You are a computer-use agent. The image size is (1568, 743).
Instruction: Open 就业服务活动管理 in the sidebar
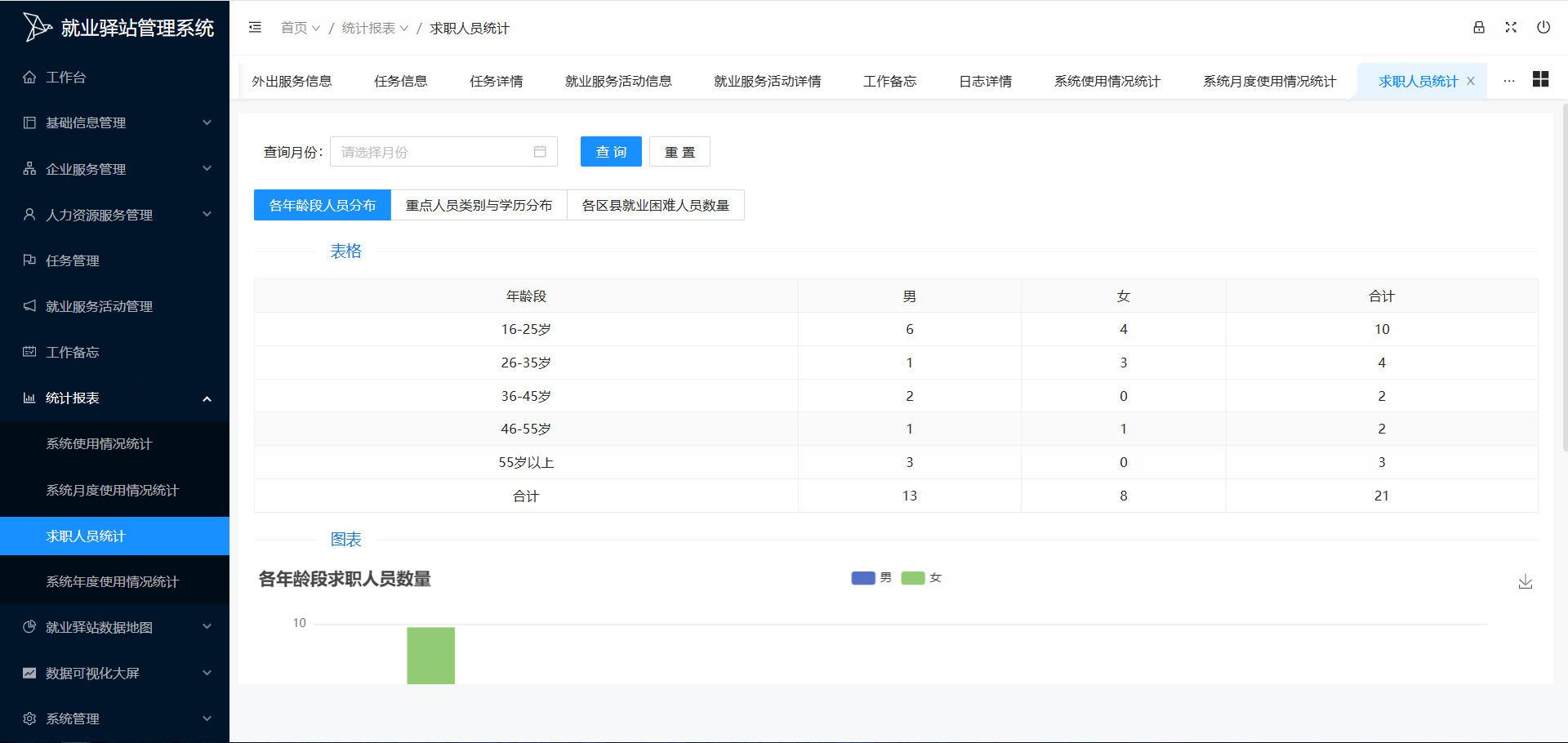pos(114,306)
